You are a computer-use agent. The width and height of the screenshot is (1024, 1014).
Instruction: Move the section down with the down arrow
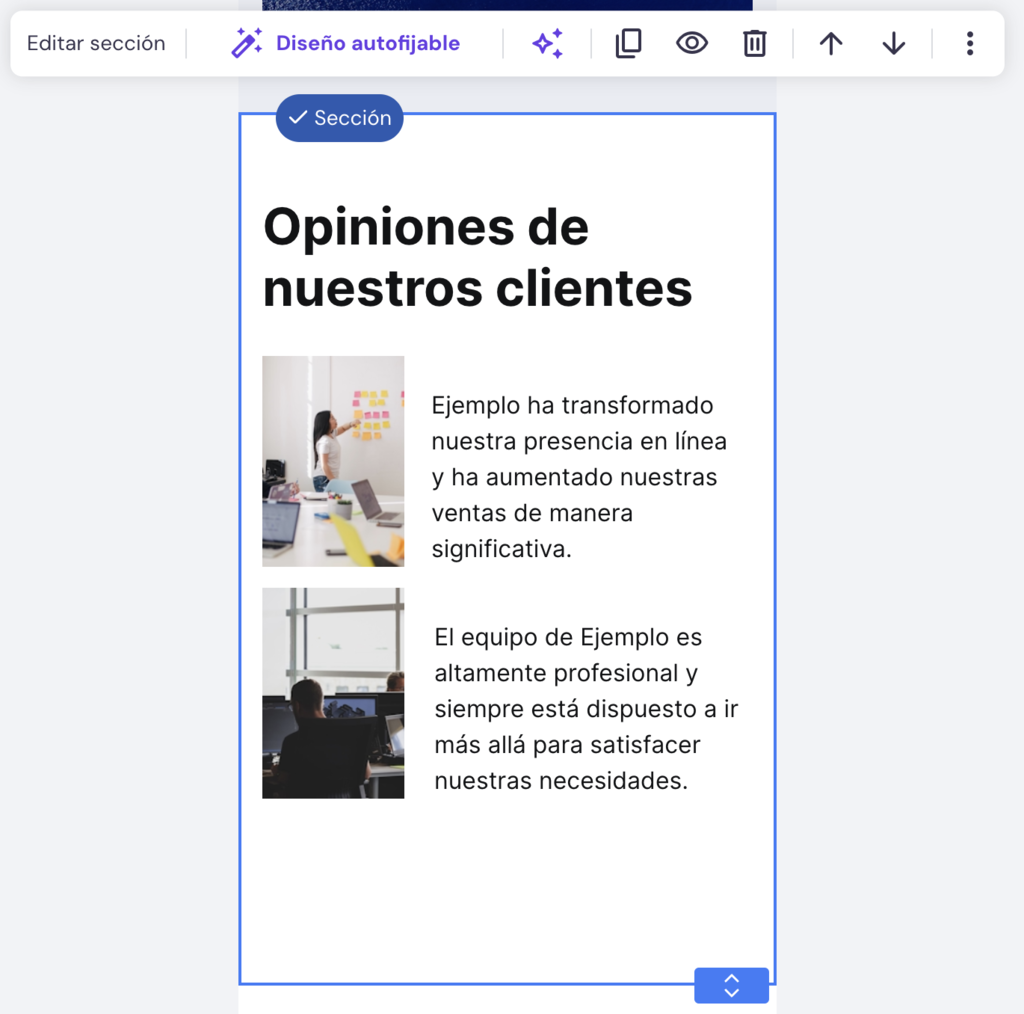coord(892,43)
